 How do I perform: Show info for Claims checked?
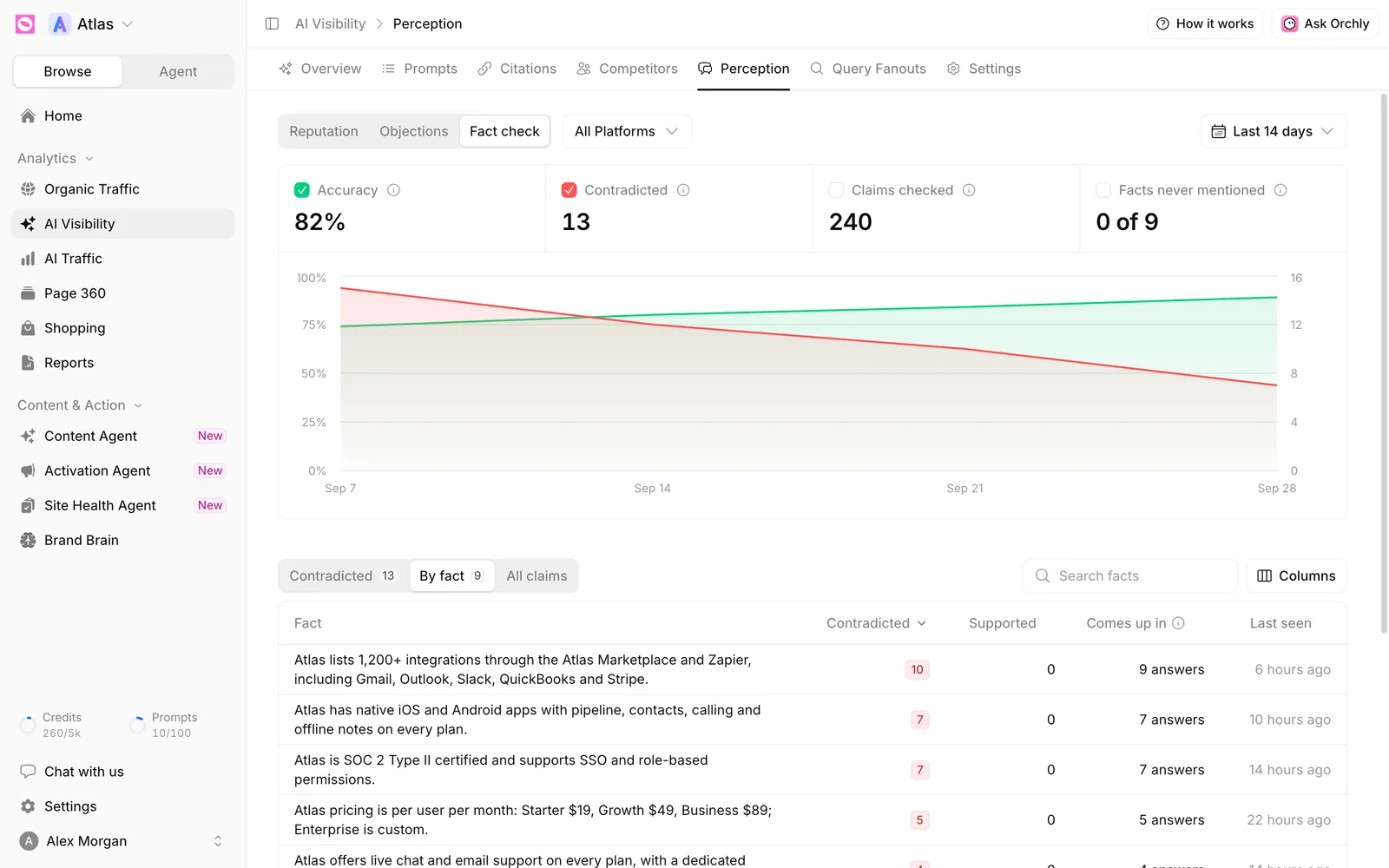pyautogui.click(x=969, y=190)
